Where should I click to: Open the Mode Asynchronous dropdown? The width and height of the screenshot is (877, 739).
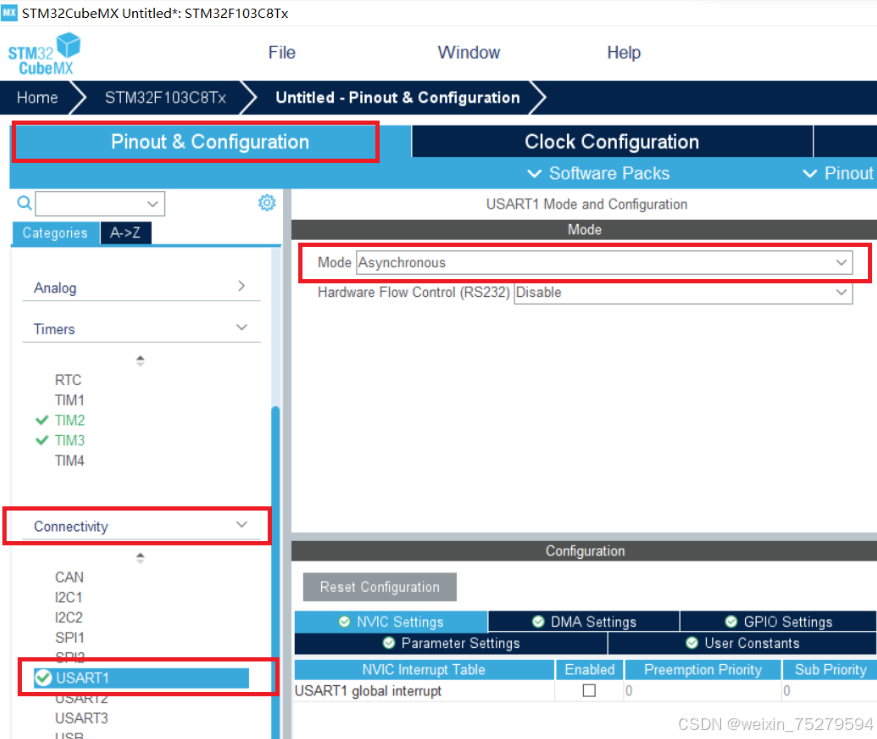(604, 262)
